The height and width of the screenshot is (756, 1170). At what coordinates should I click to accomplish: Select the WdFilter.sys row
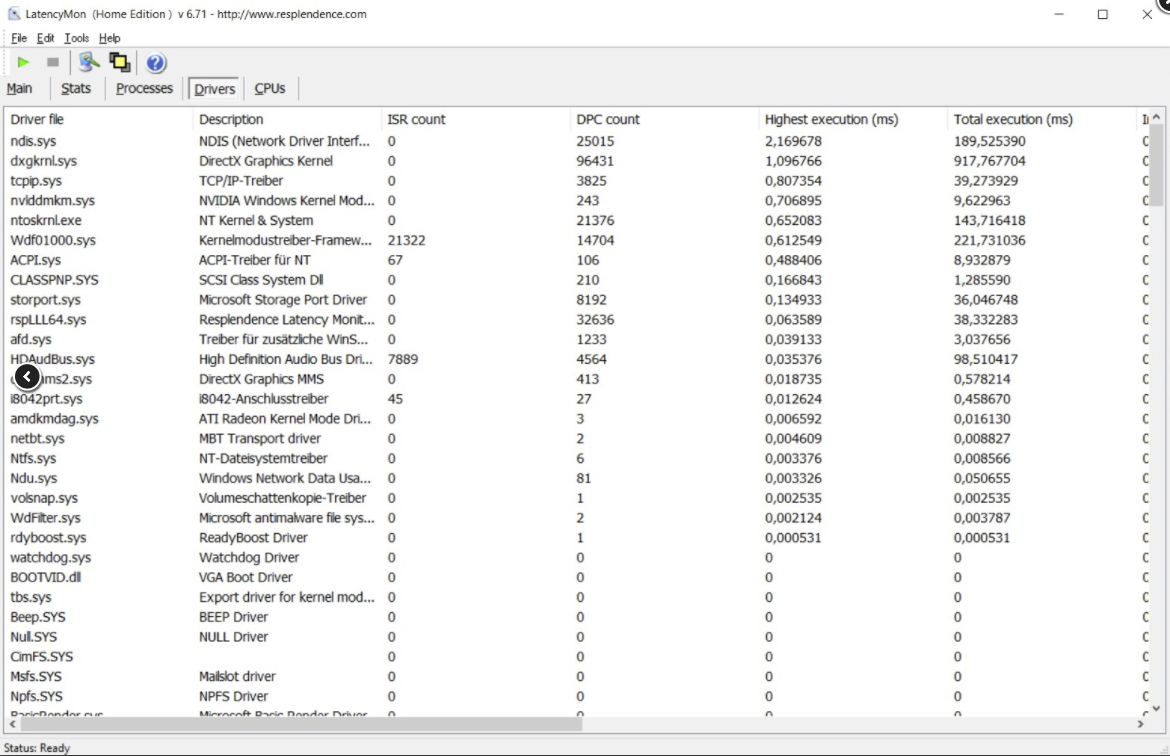(576, 518)
